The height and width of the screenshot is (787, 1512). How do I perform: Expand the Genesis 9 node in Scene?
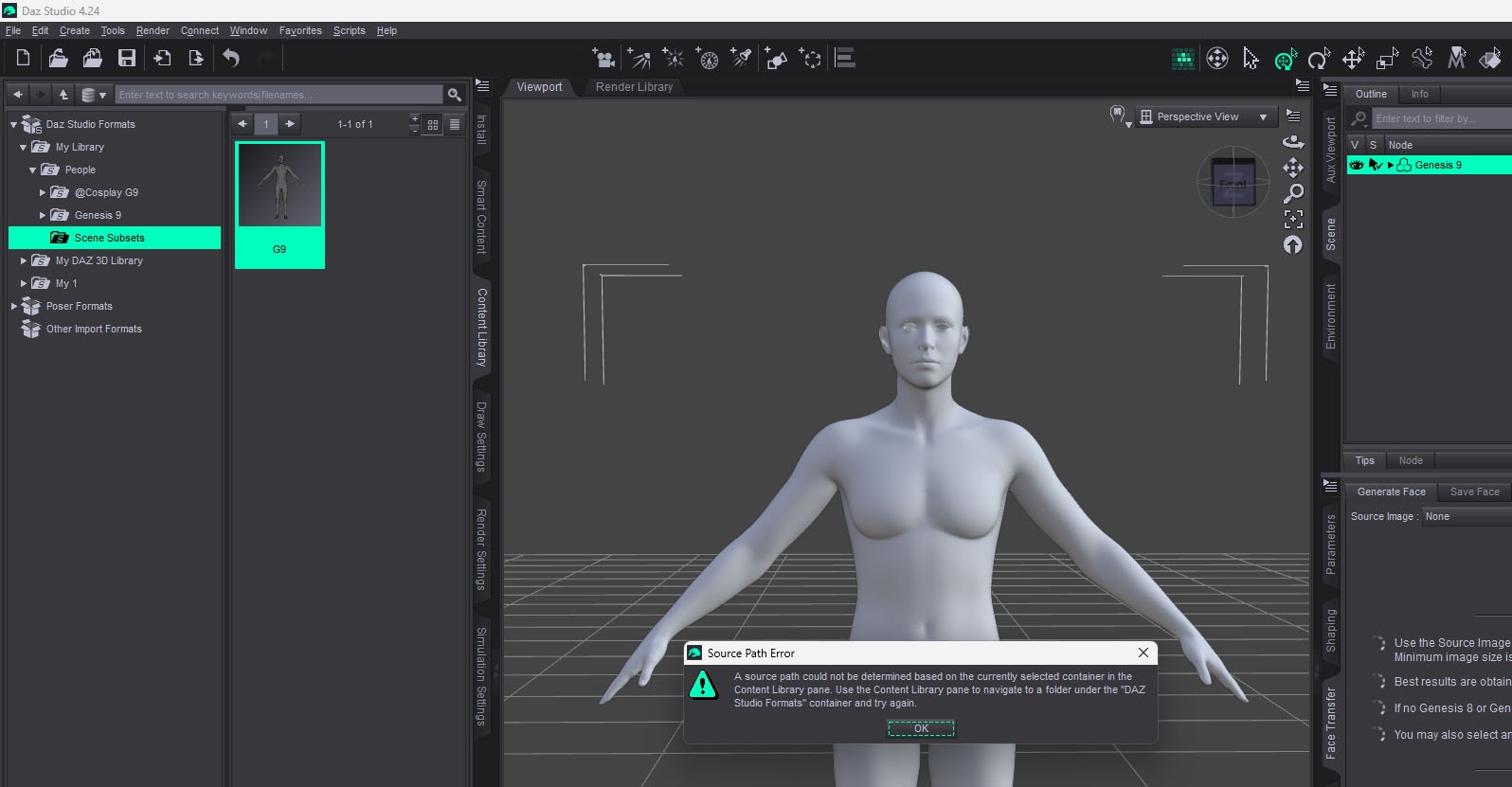[1391, 165]
